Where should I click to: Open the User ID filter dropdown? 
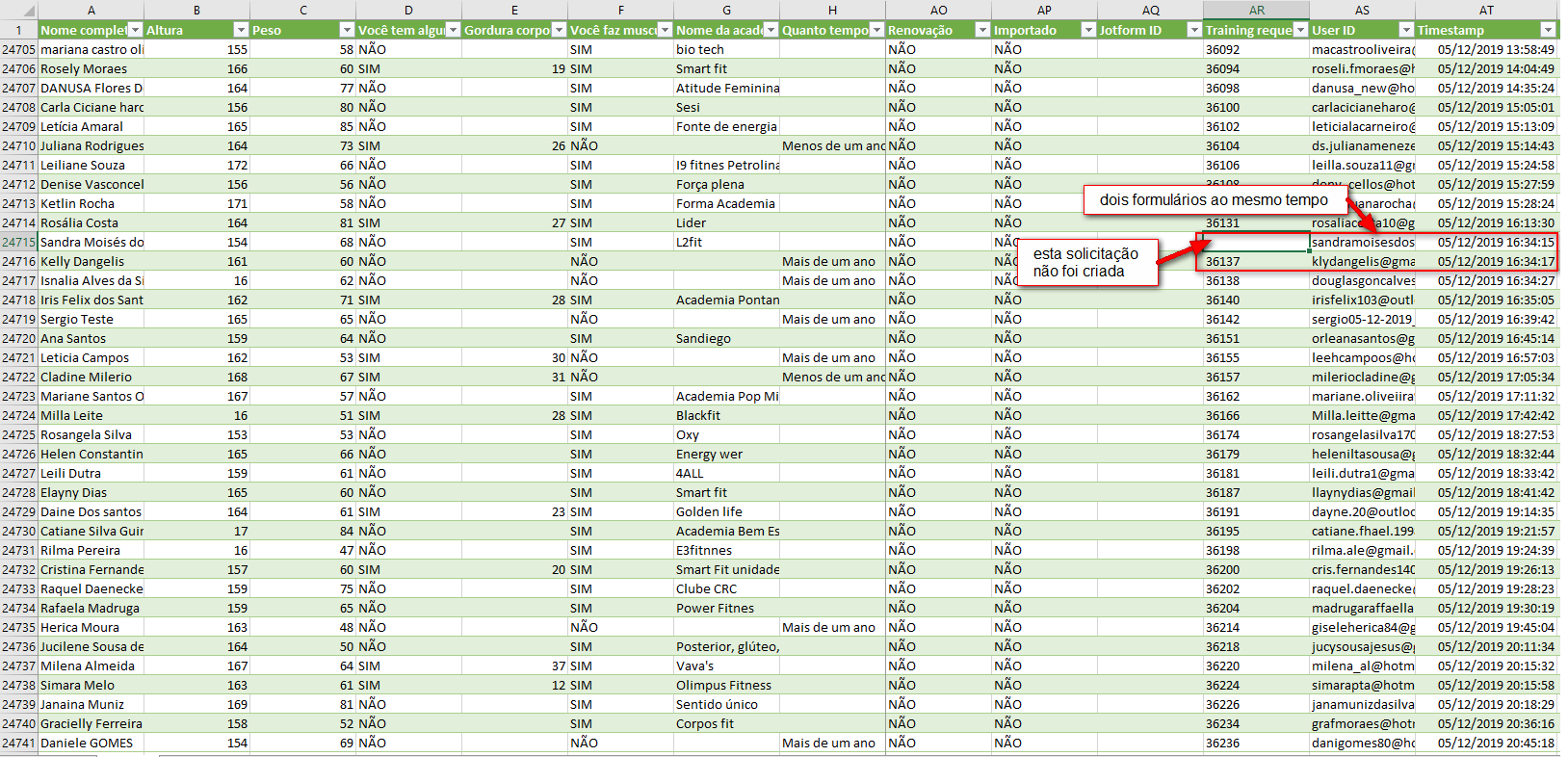[x=1406, y=30]
